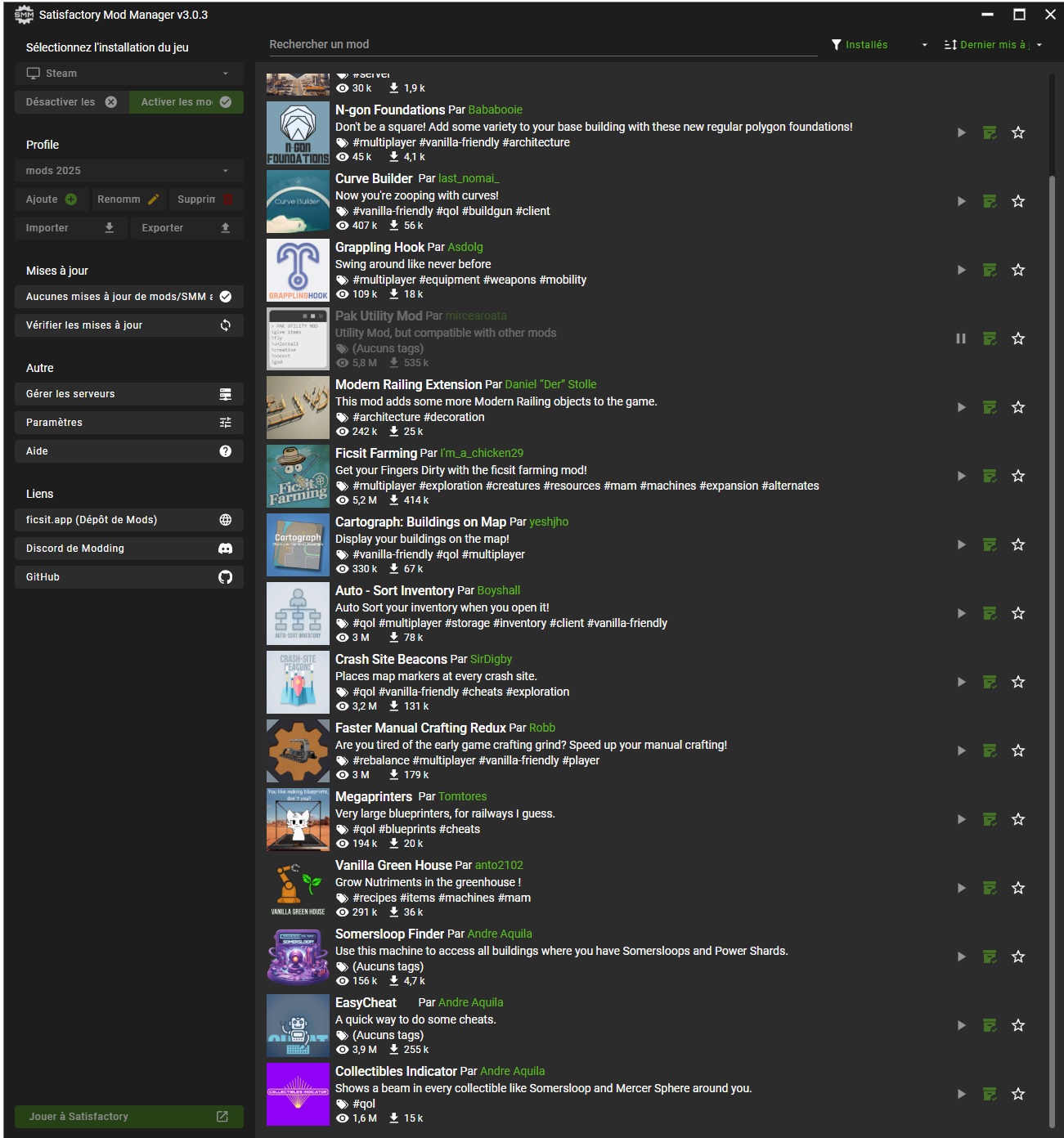The width and height of the screenshot is (1064, 1138).
Task: Toggle enable state of Curve Builder
Action: coord(962,201)
